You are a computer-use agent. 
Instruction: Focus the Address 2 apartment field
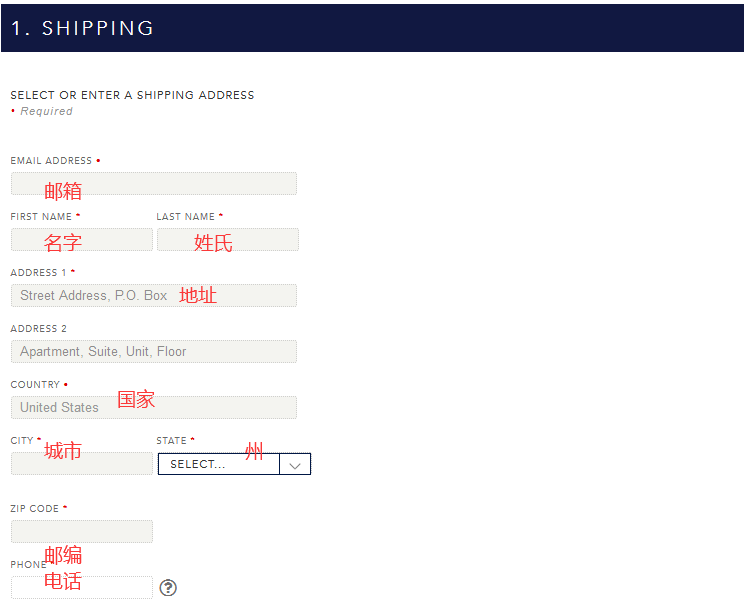pos(154,352)
